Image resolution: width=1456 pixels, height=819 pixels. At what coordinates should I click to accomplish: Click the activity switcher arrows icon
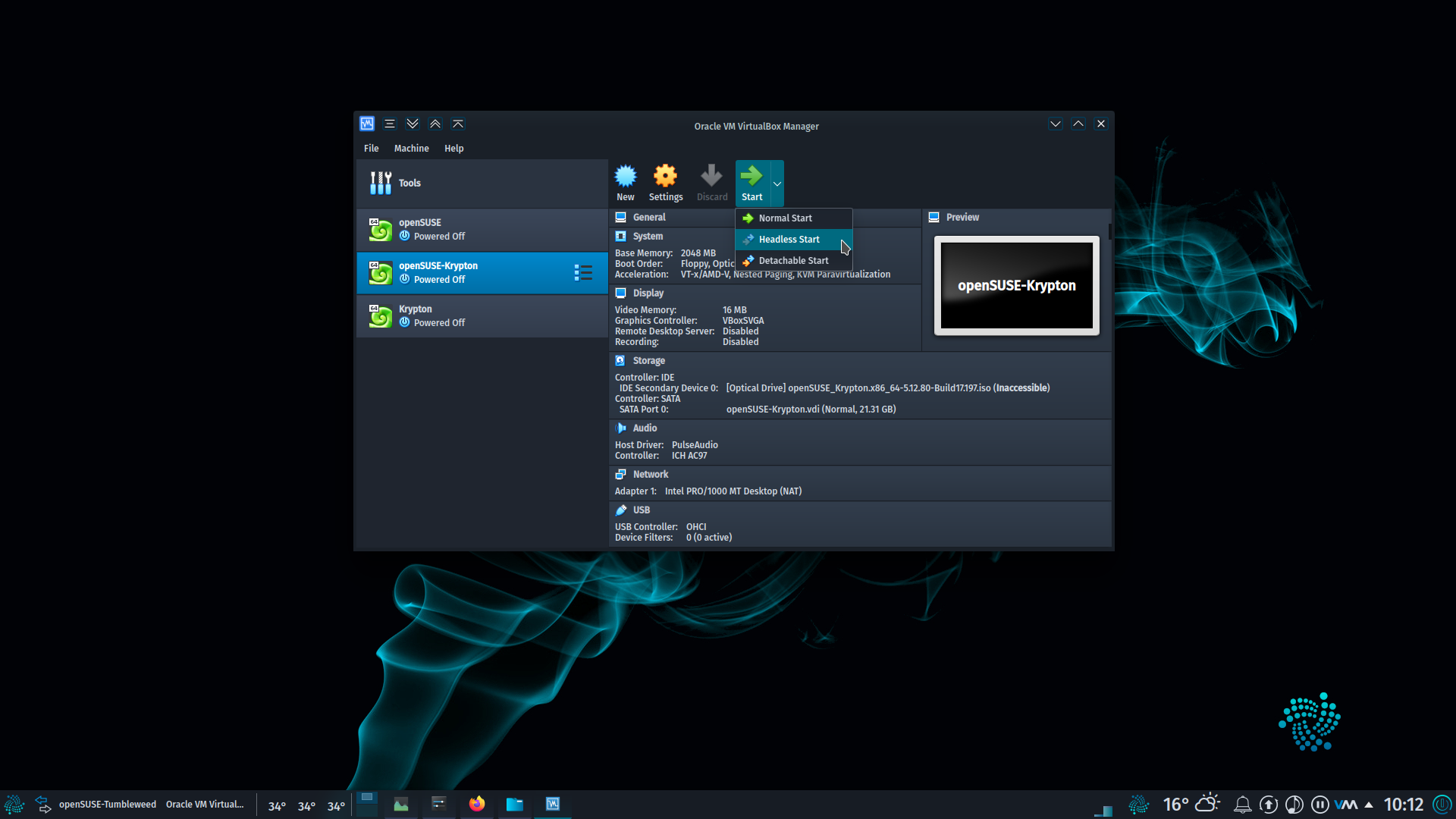tap(43, 805)
